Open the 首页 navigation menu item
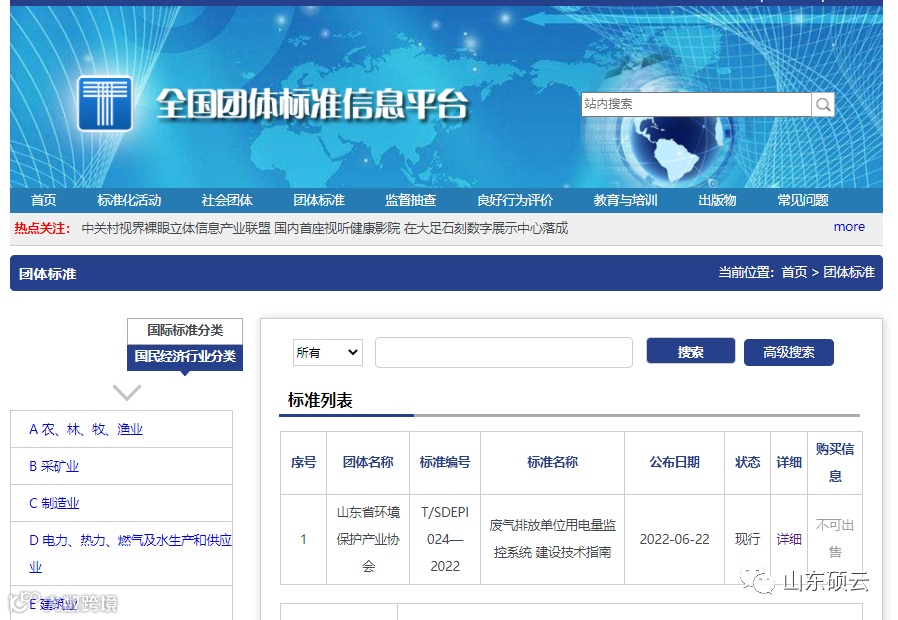 pyautogui.click(x=44, y=200)
